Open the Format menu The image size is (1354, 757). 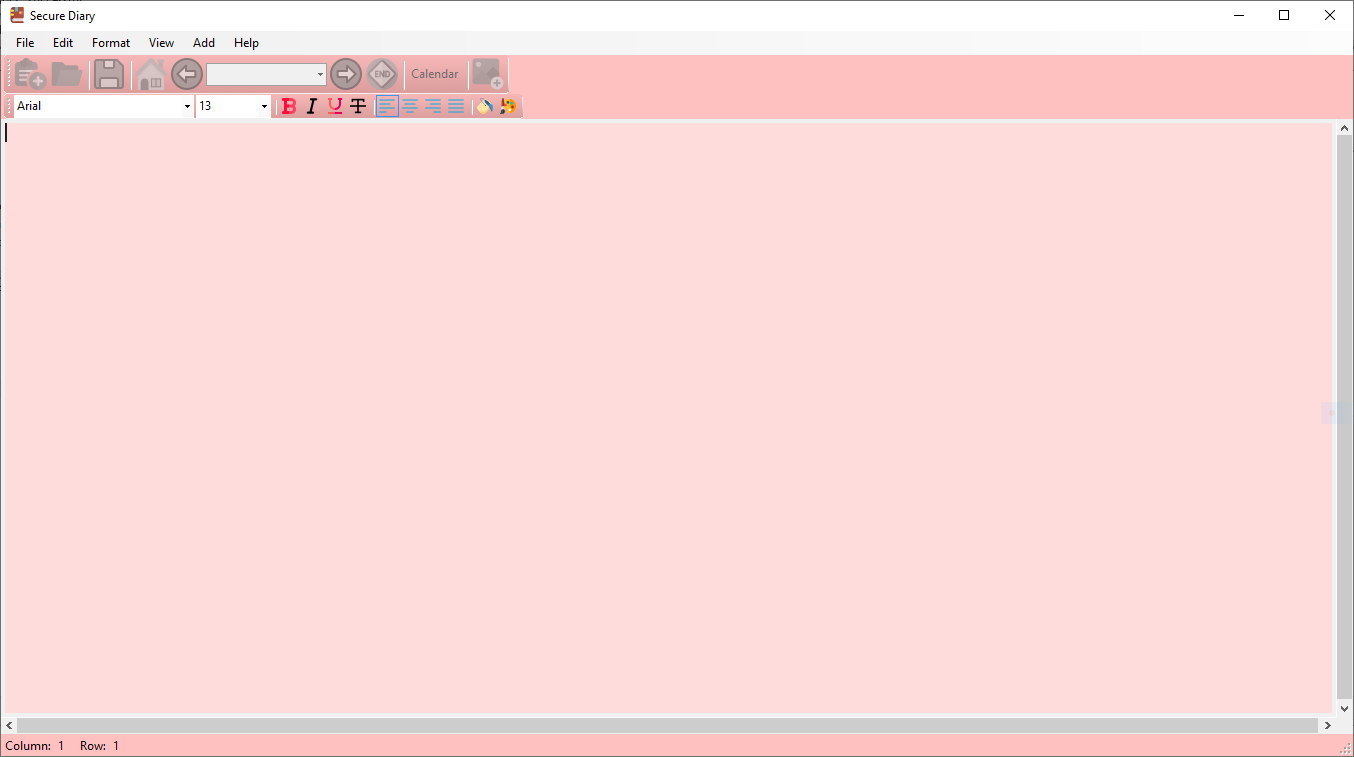click(110, 43)
